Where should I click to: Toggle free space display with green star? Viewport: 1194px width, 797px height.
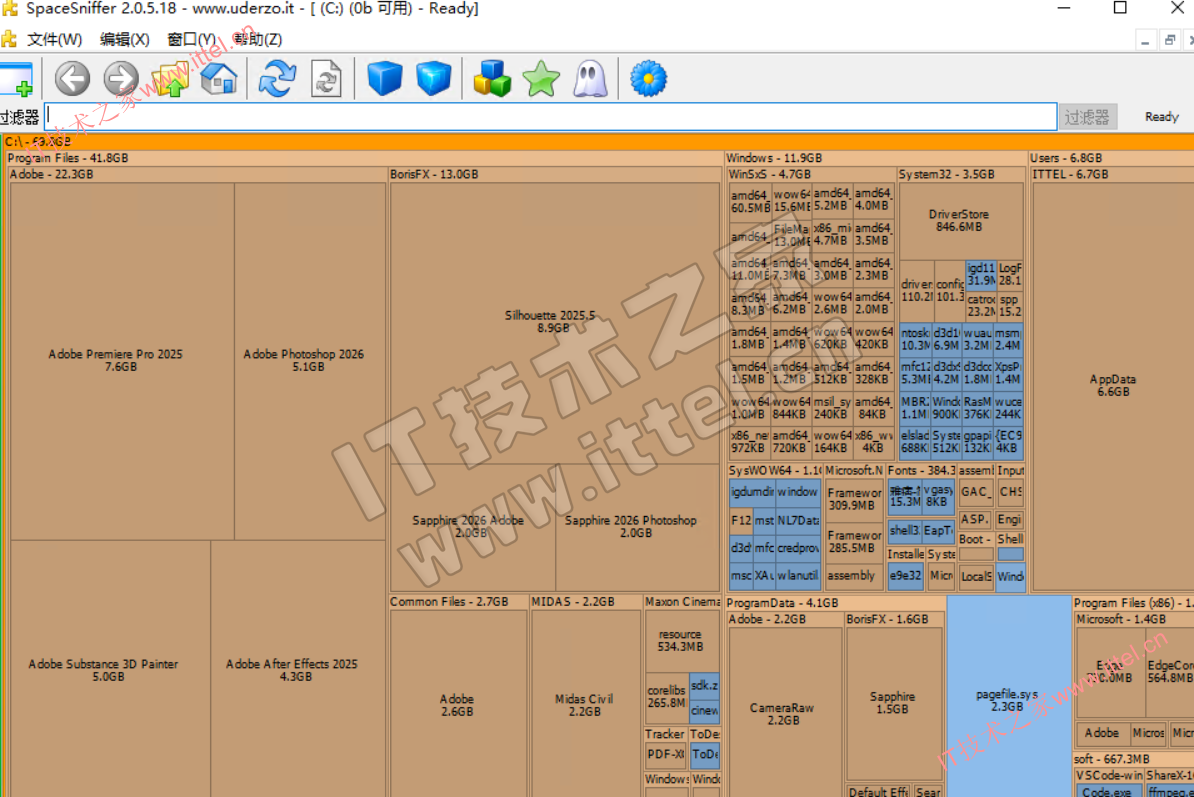click(x=541, y=78)
